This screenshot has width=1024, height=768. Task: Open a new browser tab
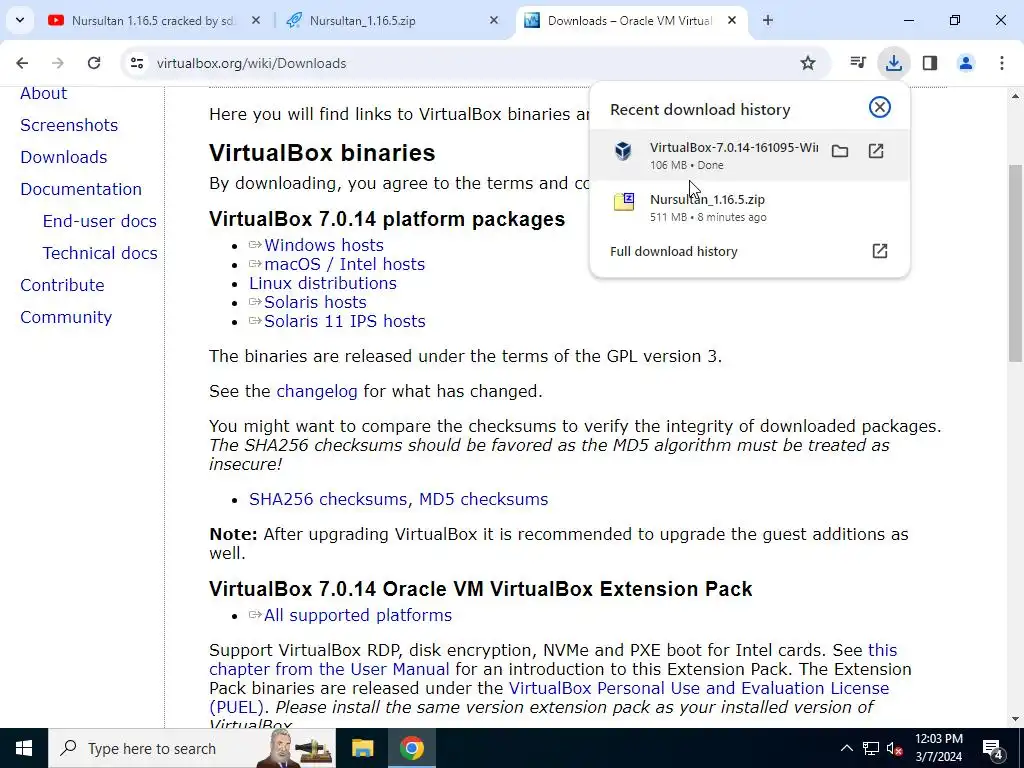(x=768, y=21)
